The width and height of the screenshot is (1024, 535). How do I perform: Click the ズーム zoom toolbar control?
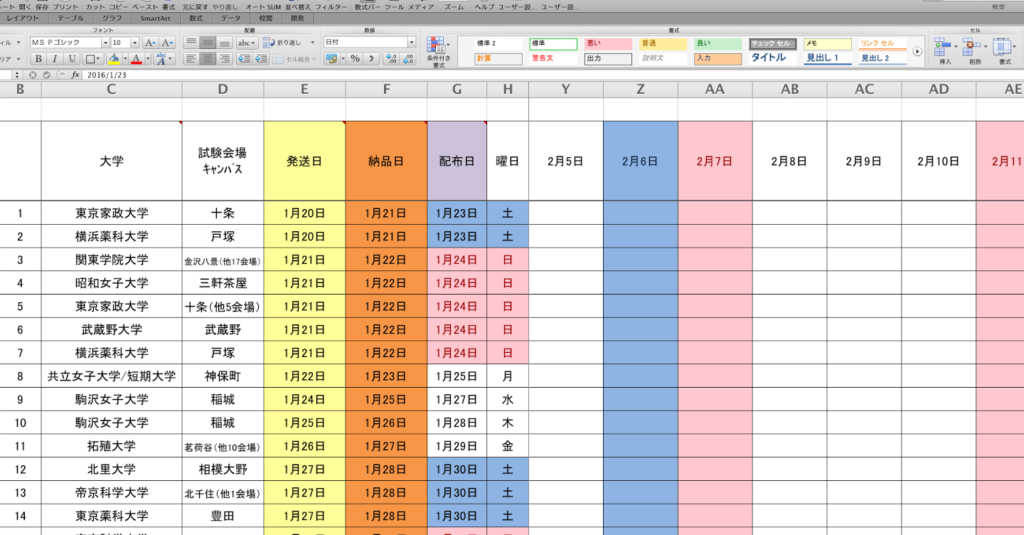(454, 7)
